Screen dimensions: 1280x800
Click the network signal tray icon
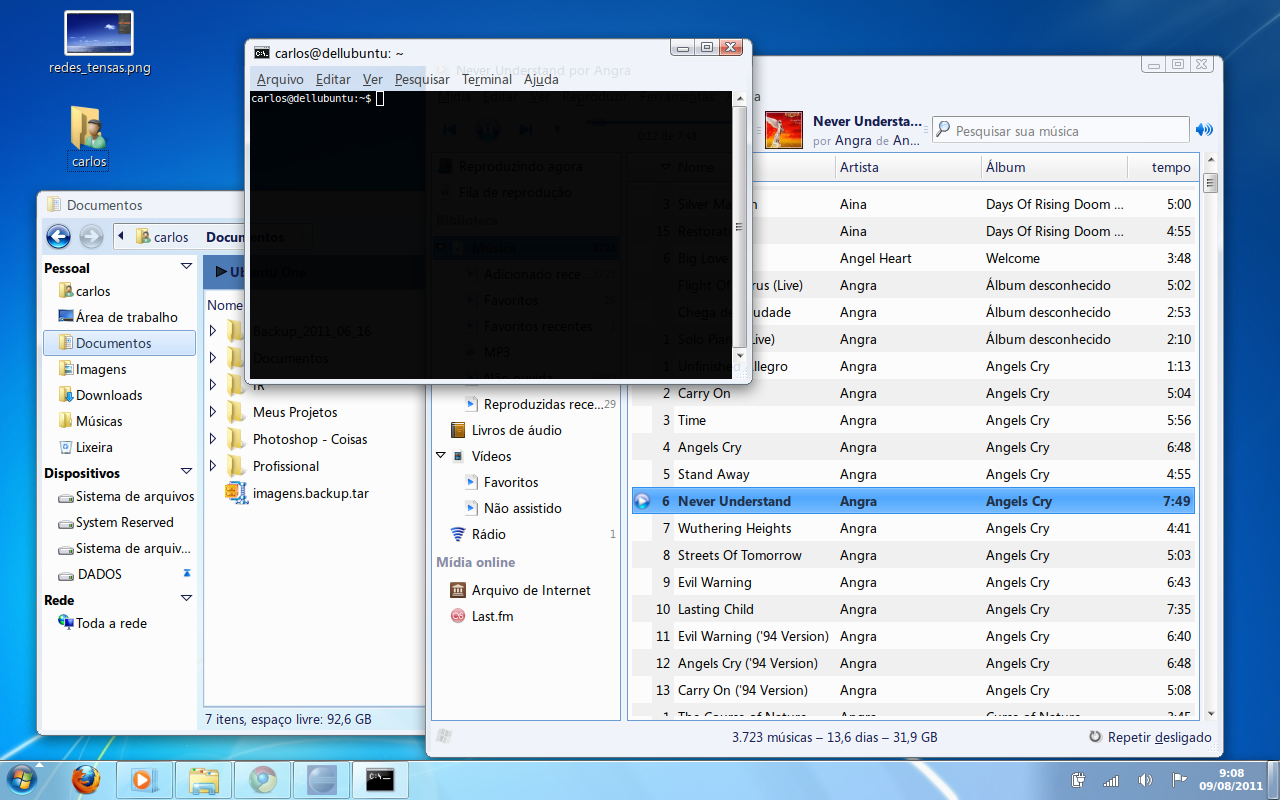pos(1111,780)
